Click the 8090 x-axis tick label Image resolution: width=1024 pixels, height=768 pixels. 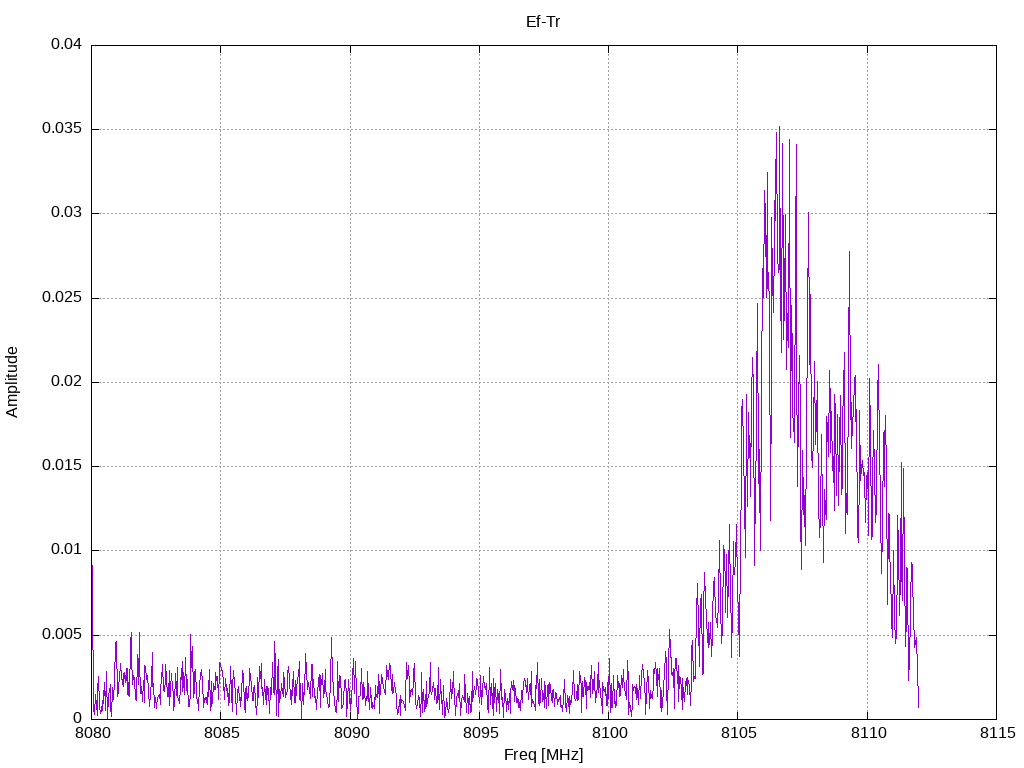coord(351,733)
